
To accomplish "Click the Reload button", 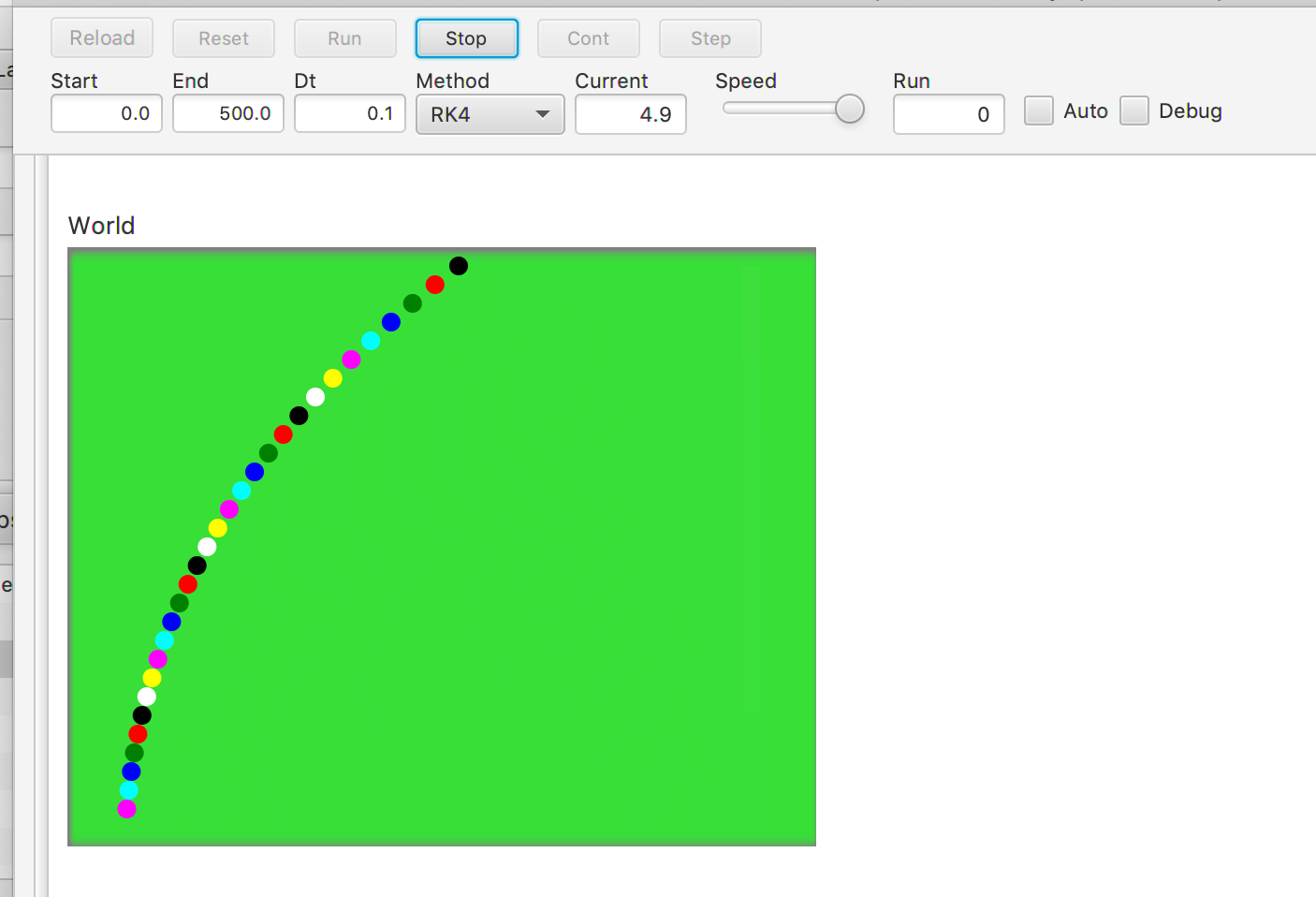I will (102, 38).
